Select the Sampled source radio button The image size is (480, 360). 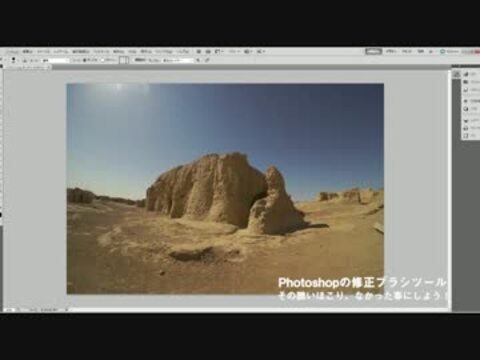point(90,60)
